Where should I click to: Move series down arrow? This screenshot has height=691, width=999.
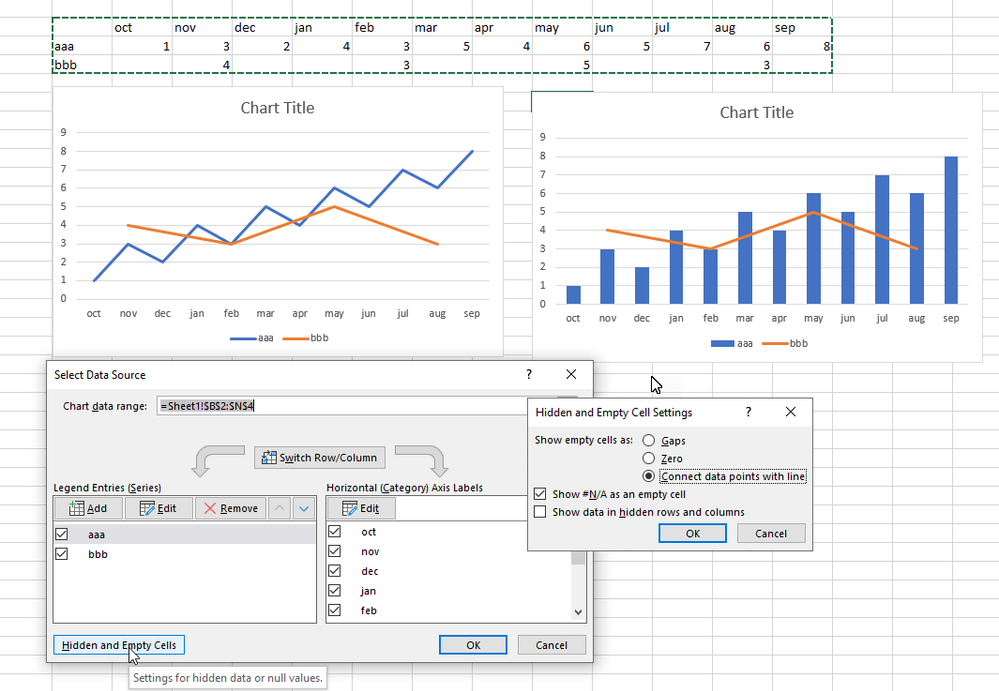[x=304, y=508]
